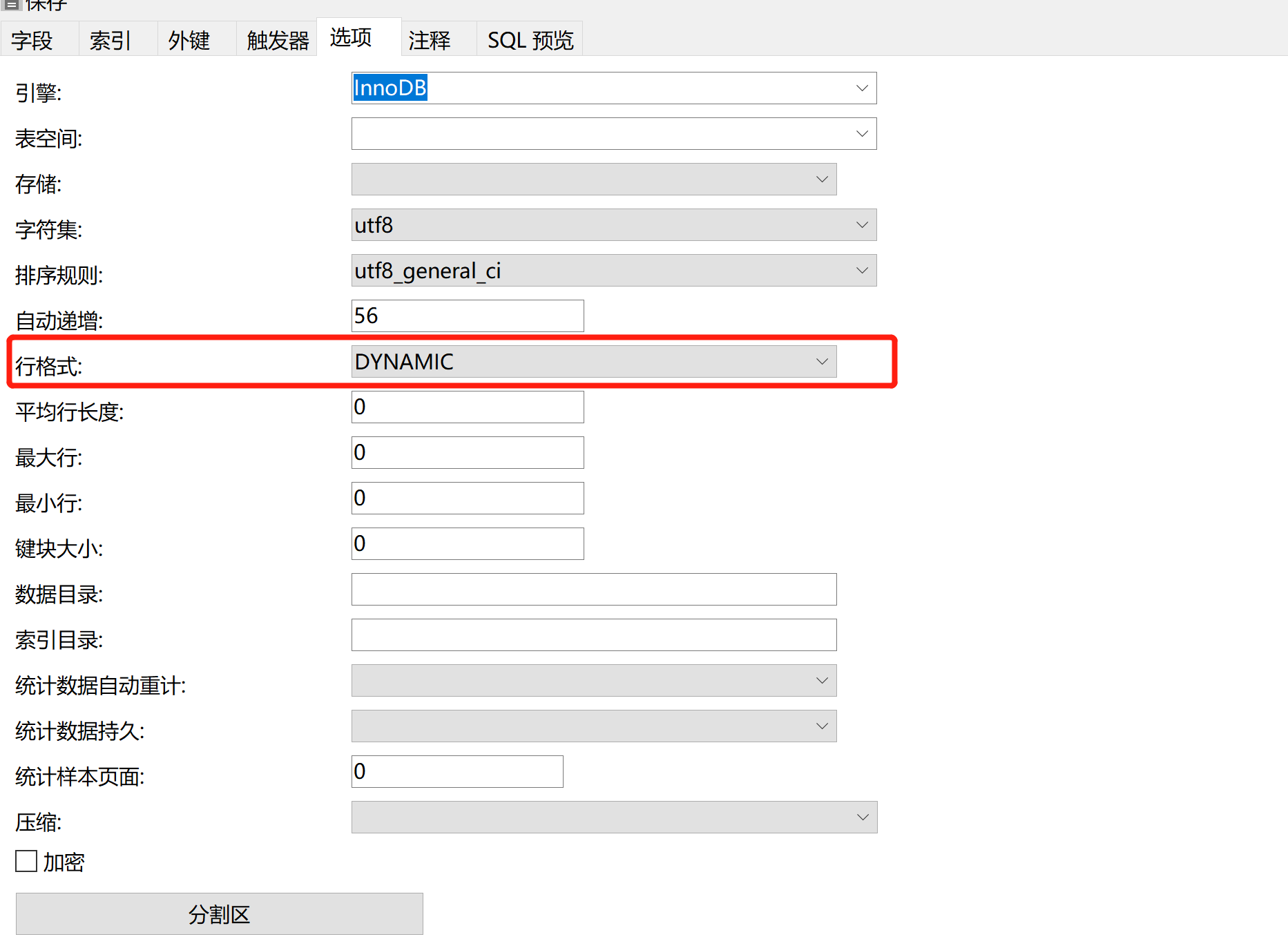Click the 加密 checkbox label text
Image resolution: width=1288 pixels, height=948 pixels.
[64, 862]
